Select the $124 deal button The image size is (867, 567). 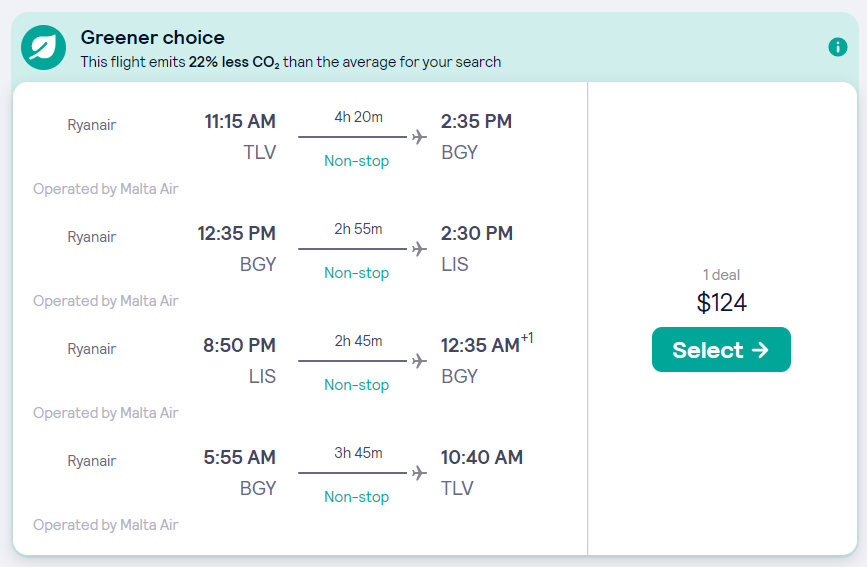click(721, 350)
